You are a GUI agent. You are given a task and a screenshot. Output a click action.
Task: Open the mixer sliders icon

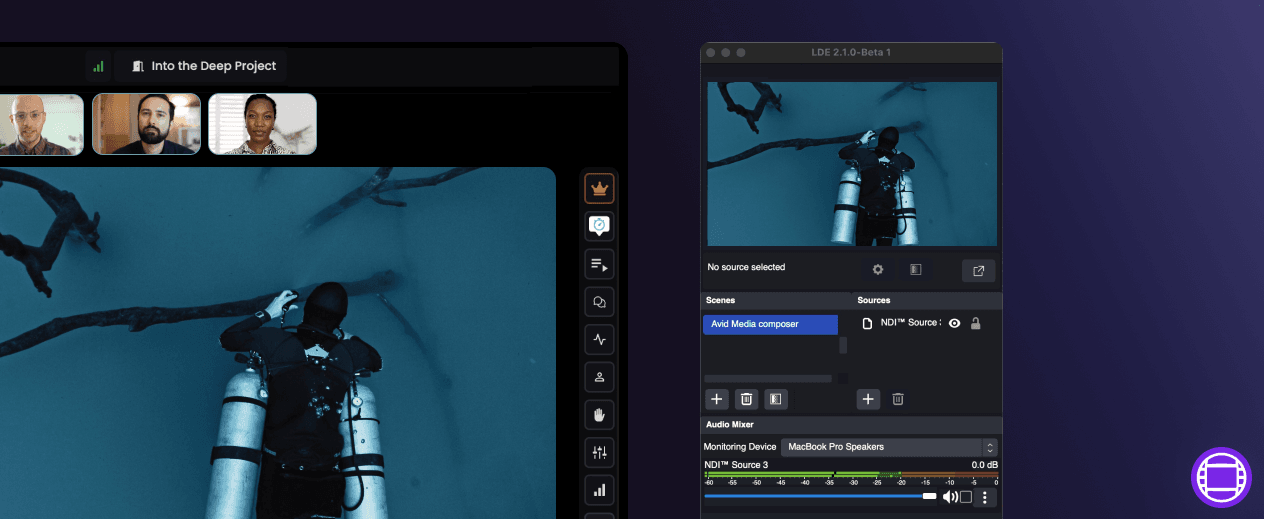pos(599,453)
